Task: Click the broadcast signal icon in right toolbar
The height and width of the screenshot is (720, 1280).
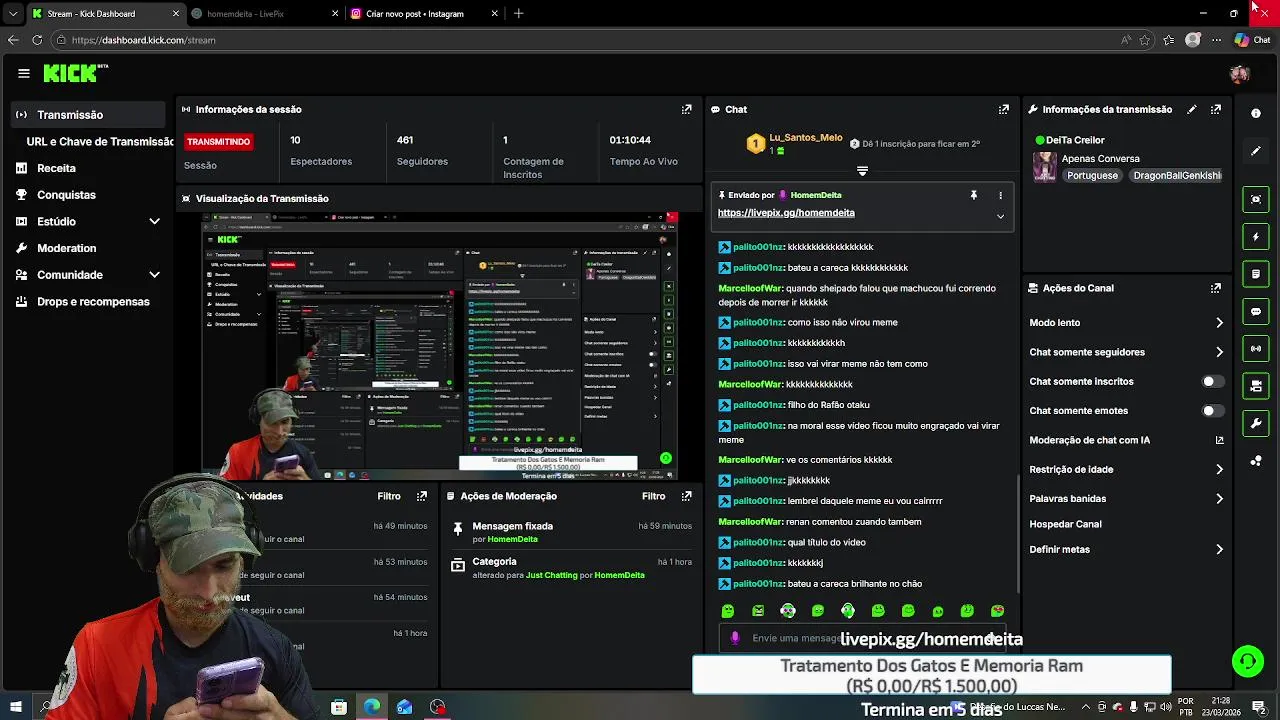Action: 1256,349
